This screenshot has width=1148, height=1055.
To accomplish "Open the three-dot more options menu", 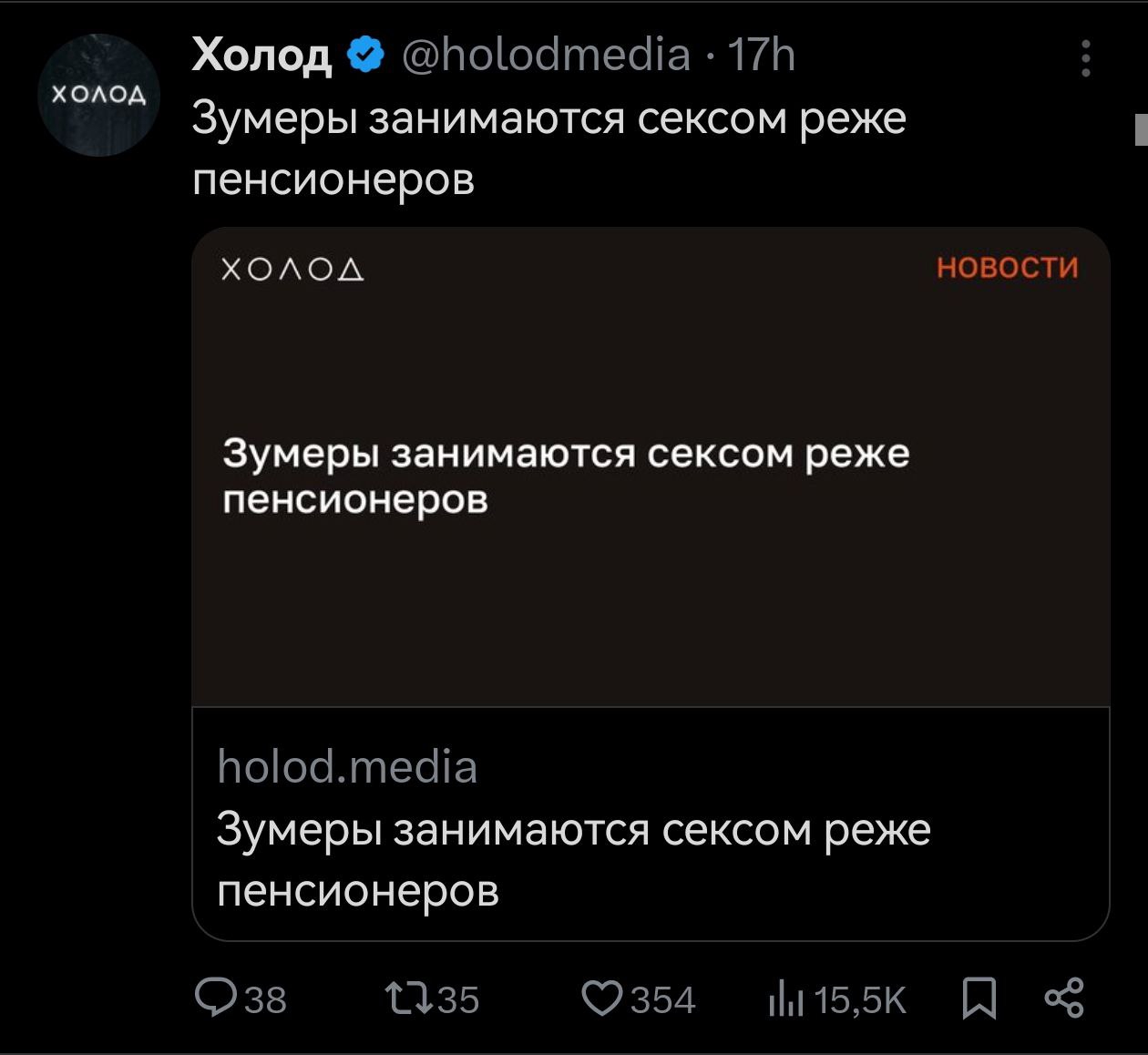I will tap(1085, 58).
